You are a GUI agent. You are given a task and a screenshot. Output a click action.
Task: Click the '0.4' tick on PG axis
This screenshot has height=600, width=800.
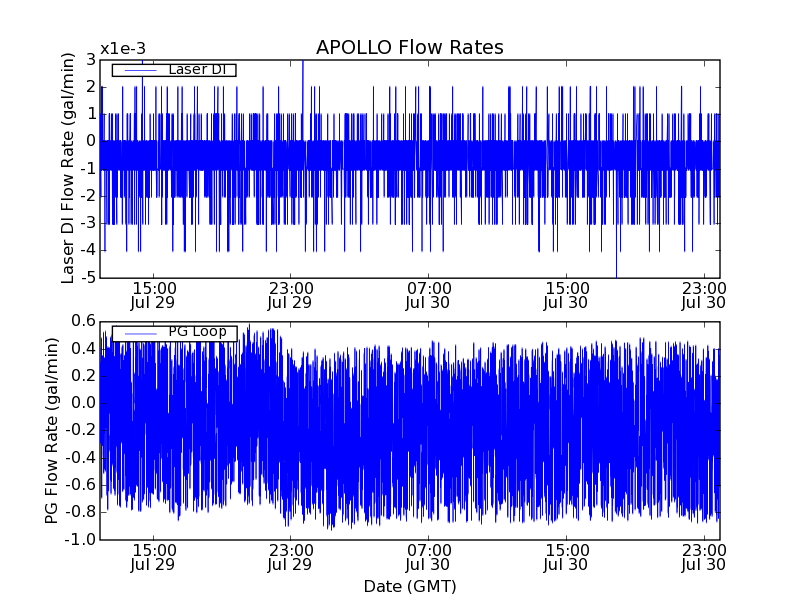84,349
